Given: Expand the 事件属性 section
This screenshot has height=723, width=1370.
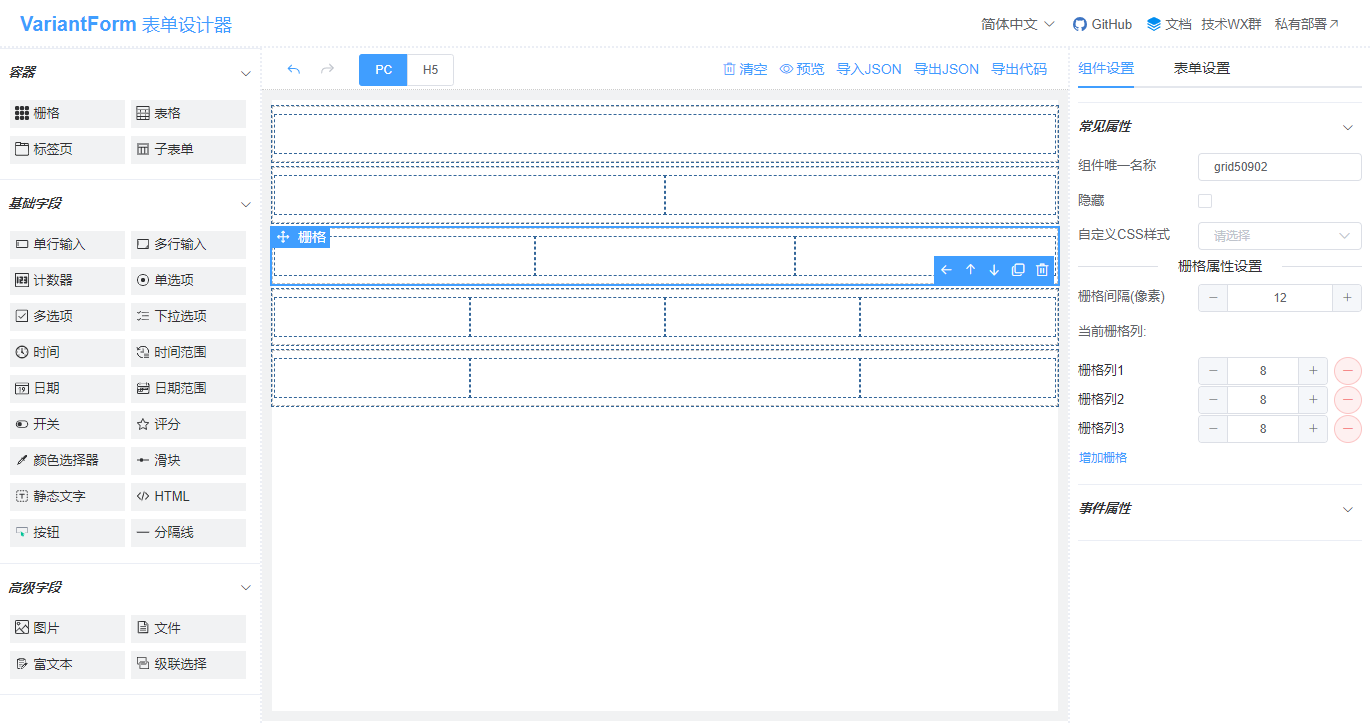Looking at the screenshot, I should [x=1347, y=509].
